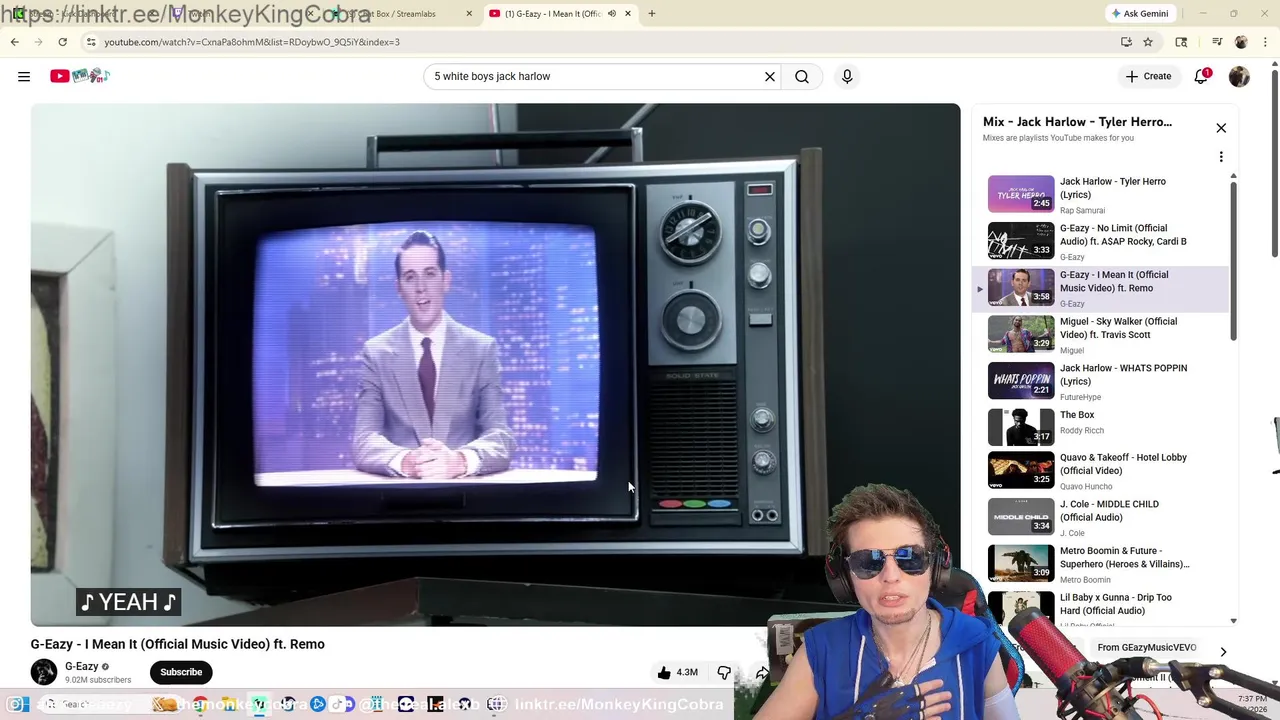Open the Mix playlist options menu
The image size is (1280, 720).
click(x=1221, y=157)
